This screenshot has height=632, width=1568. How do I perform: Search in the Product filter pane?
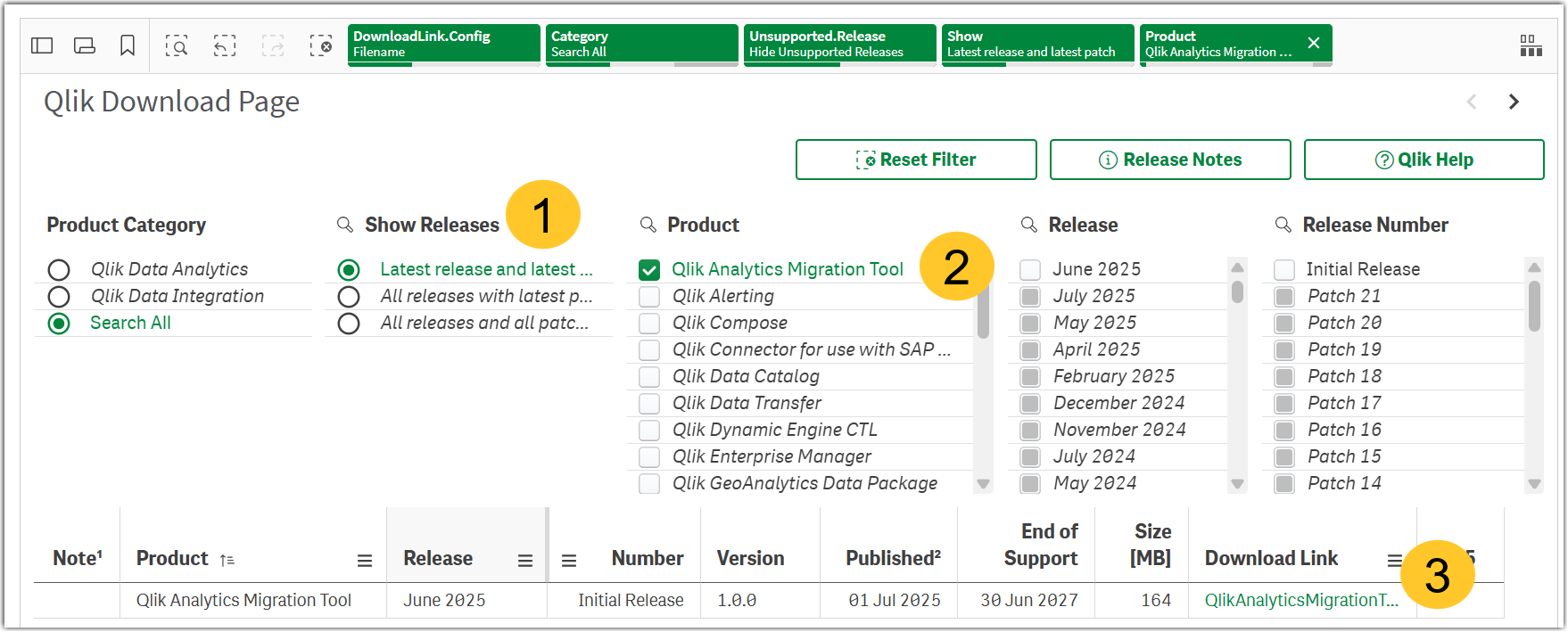point(649,225)
